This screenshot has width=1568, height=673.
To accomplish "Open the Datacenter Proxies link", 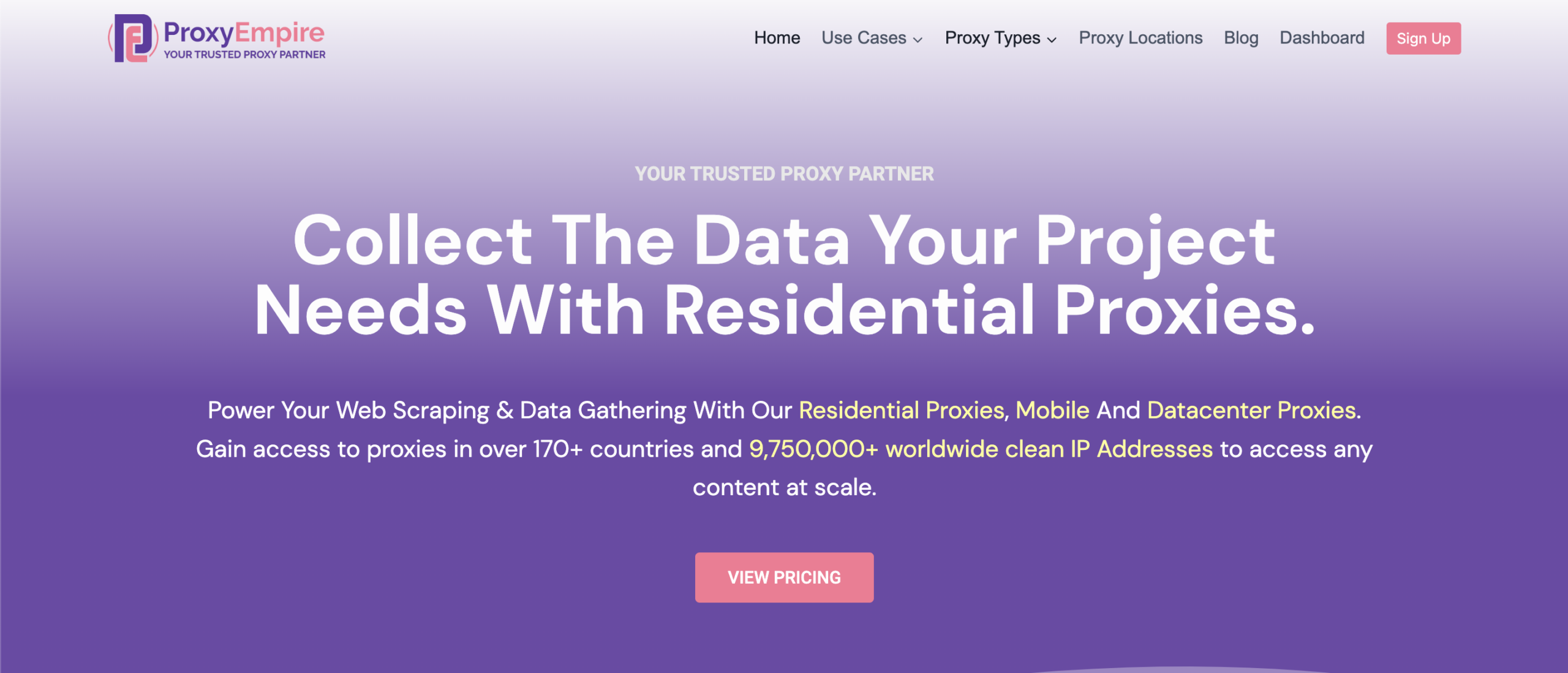I will pyautogui.click(x=1251, y=410).
